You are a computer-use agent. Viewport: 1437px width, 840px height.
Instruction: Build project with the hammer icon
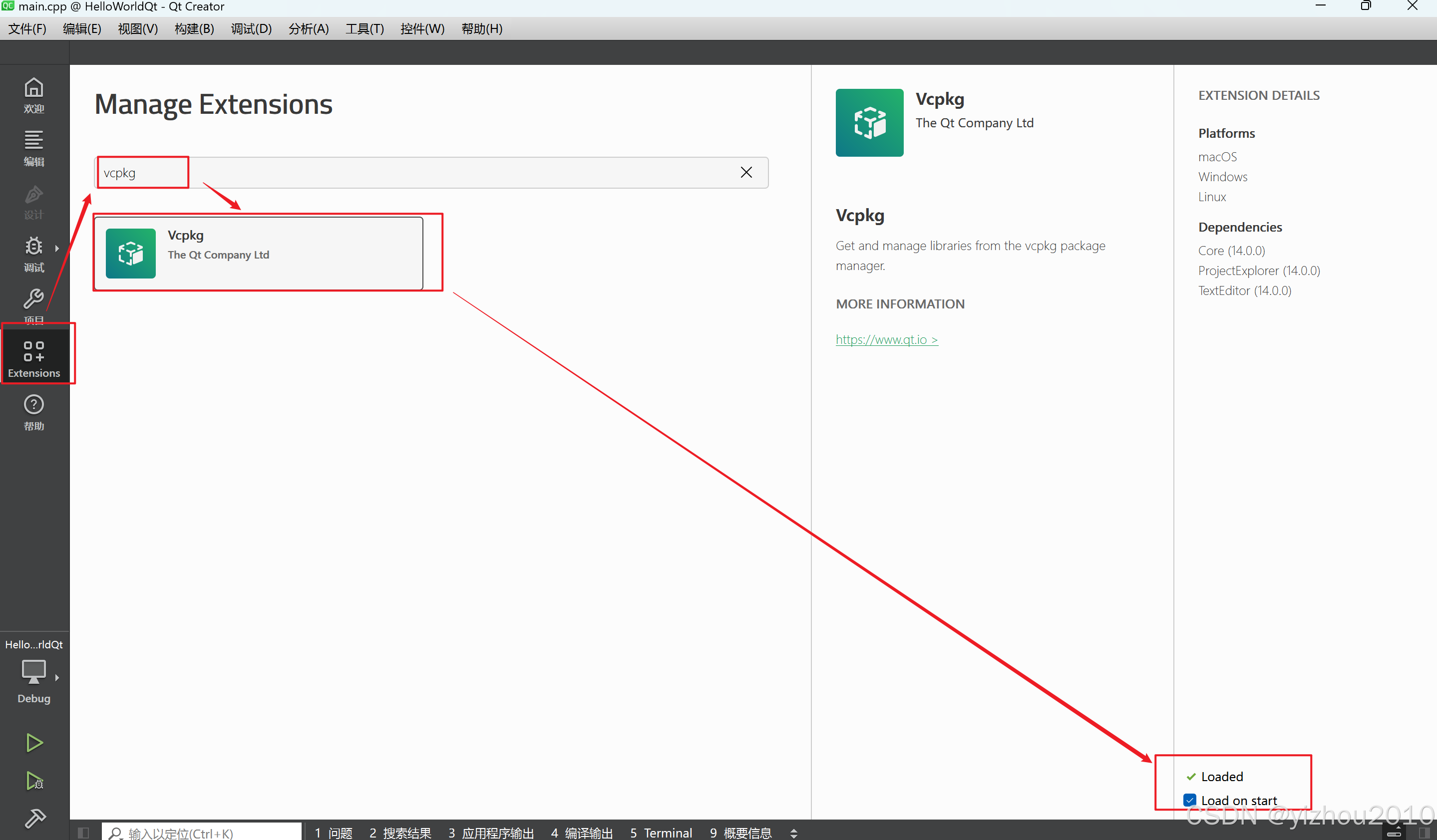pos(34,819)
